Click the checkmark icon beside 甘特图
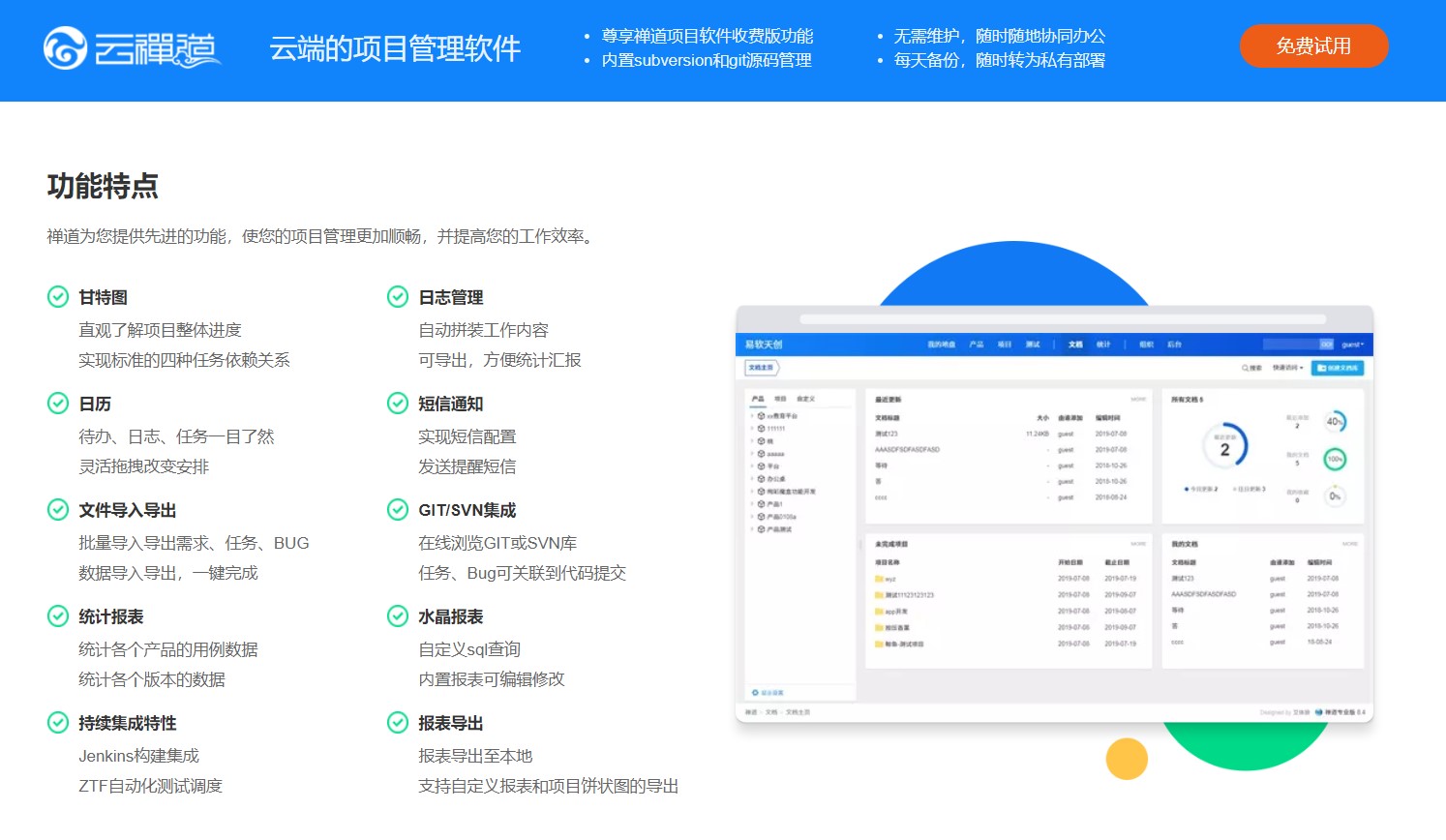This screenshot has width=1446, height=840. coord(58,297)
